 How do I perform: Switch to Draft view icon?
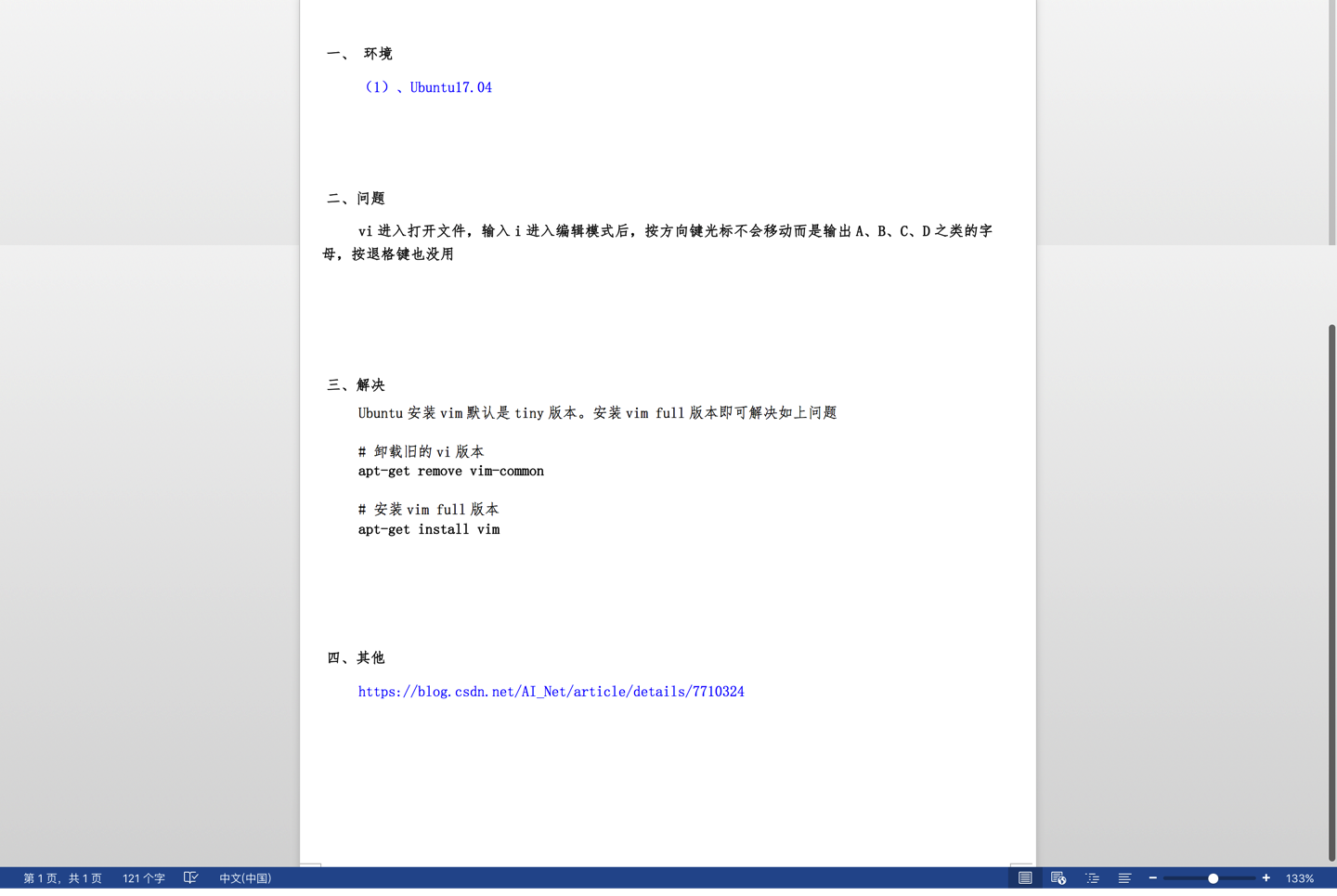click(x=1124, y=877)
